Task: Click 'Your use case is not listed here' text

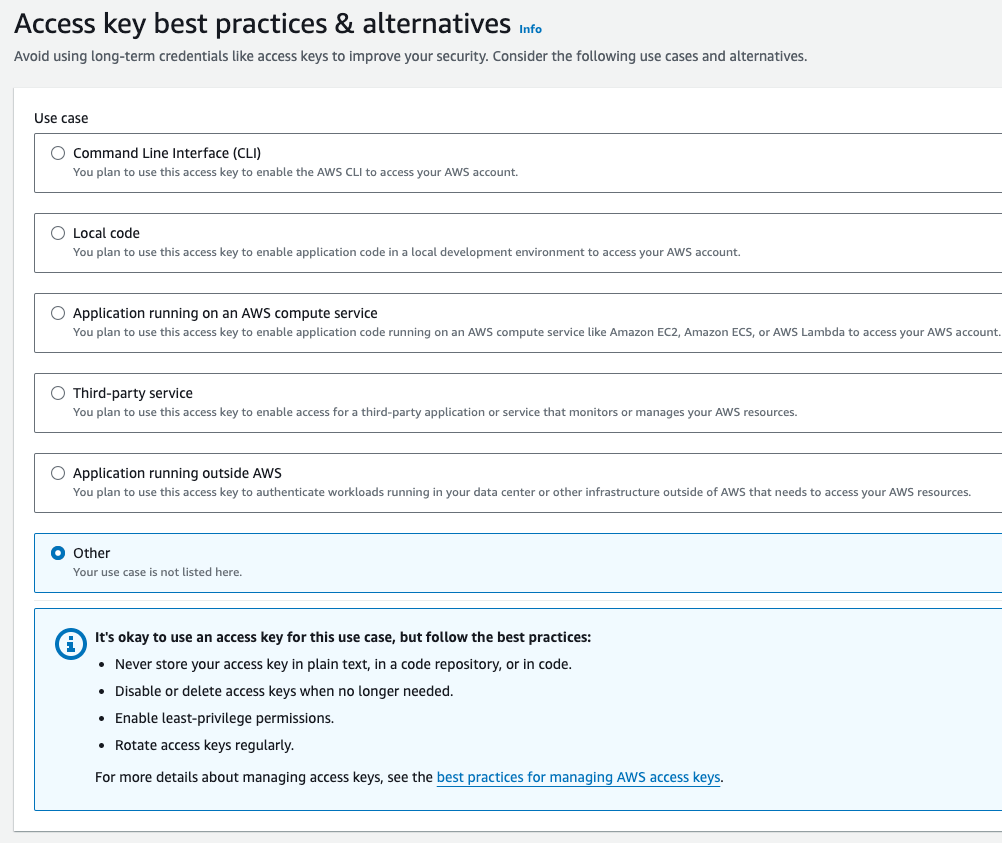Action: [x=157, y=572]
